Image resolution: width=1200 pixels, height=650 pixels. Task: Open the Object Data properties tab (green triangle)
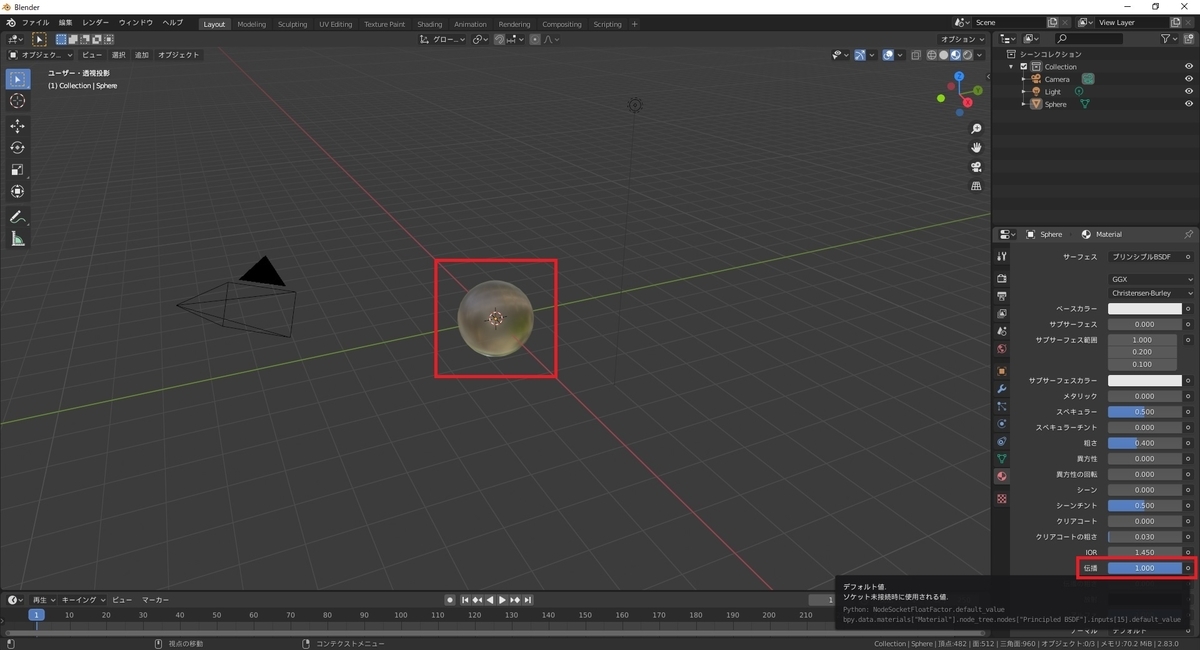coord(1002,459)
